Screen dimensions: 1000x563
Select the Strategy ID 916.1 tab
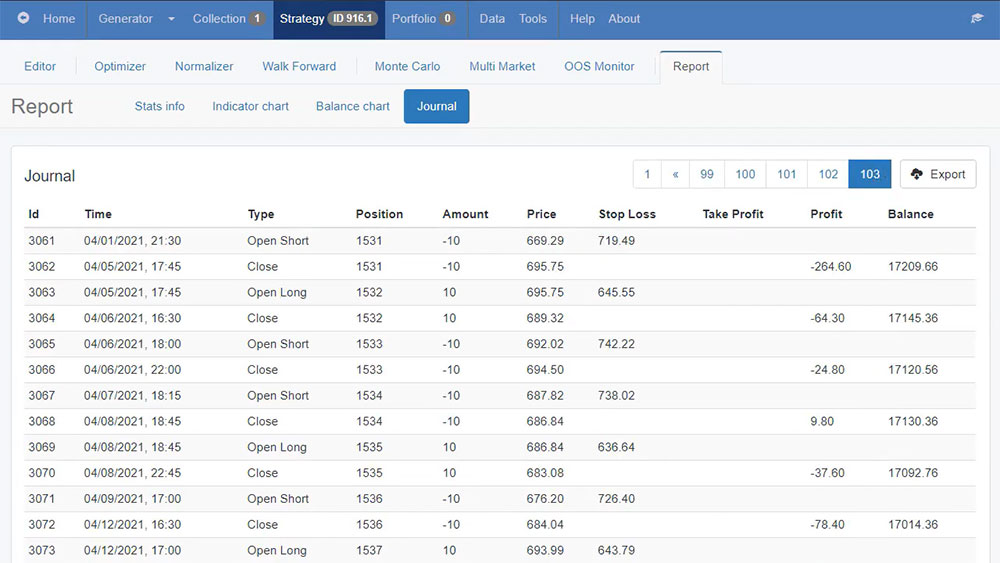coord(328,19)
